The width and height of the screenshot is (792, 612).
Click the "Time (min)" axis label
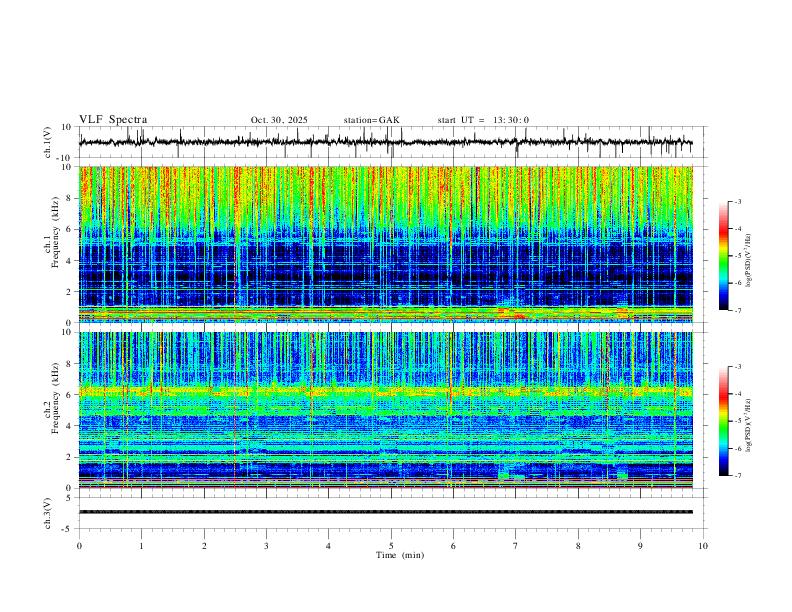[400, 555]
